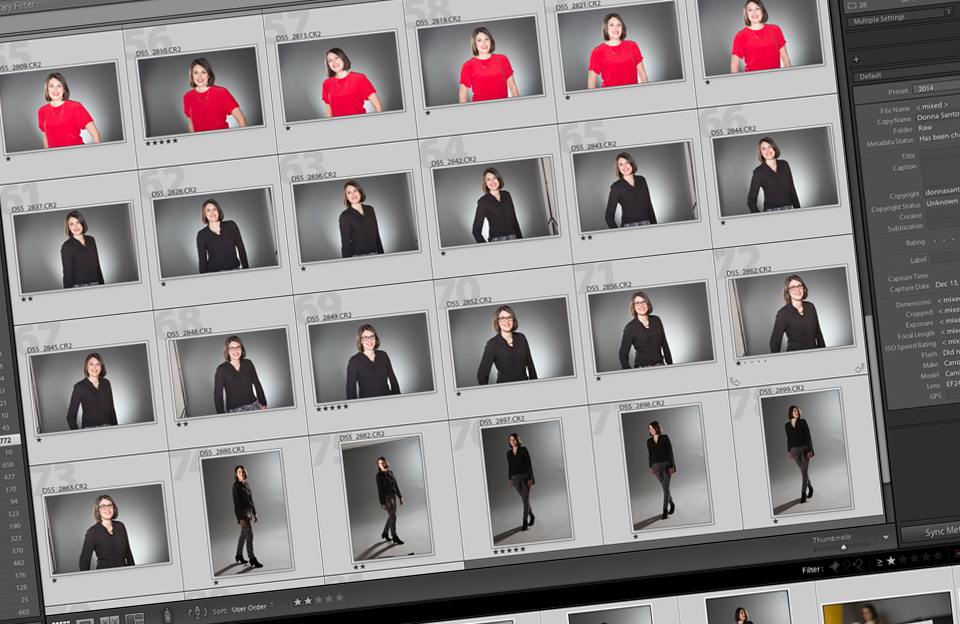Filter by flagged photos icon
This screenshot has height=624, width=960.
(x=834, y=567)
